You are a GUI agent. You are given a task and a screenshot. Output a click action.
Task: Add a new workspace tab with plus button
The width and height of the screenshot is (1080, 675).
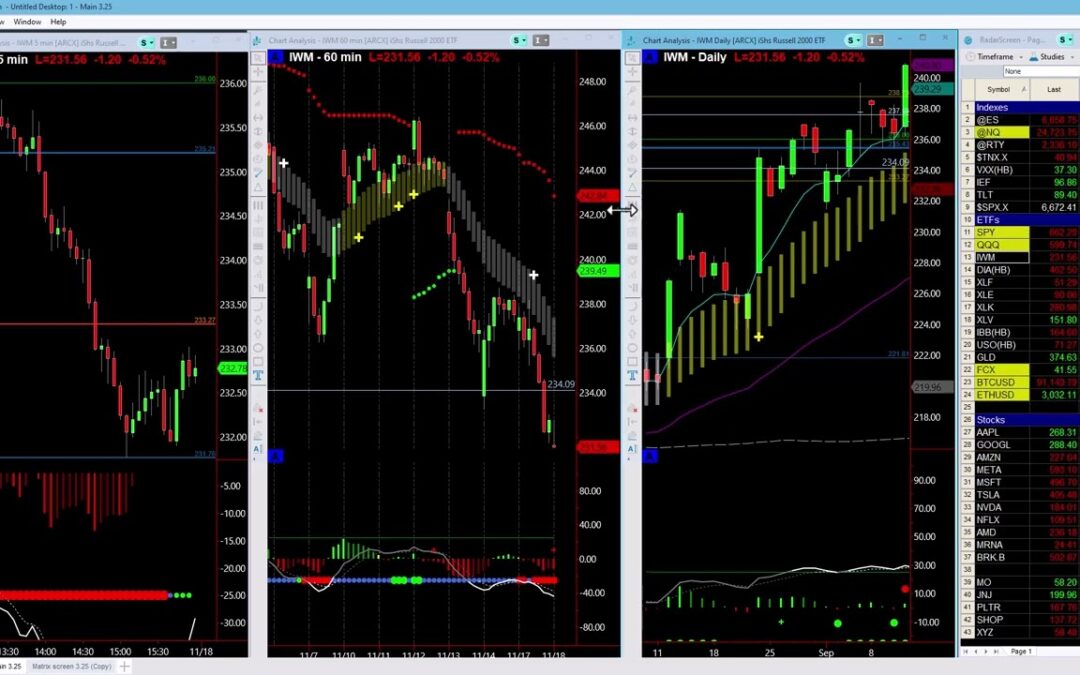(126, 665)
